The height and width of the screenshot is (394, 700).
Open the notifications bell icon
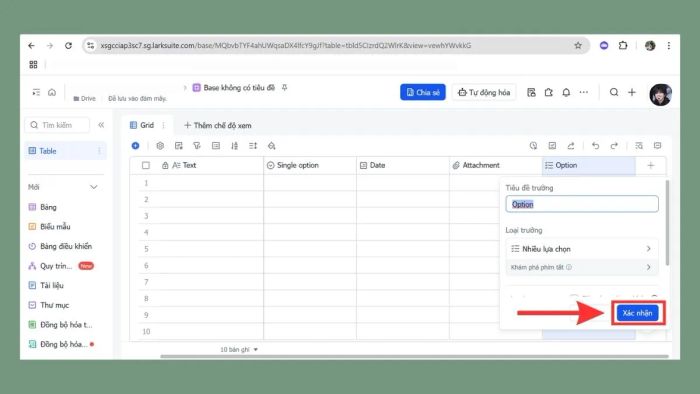(566, 92)
